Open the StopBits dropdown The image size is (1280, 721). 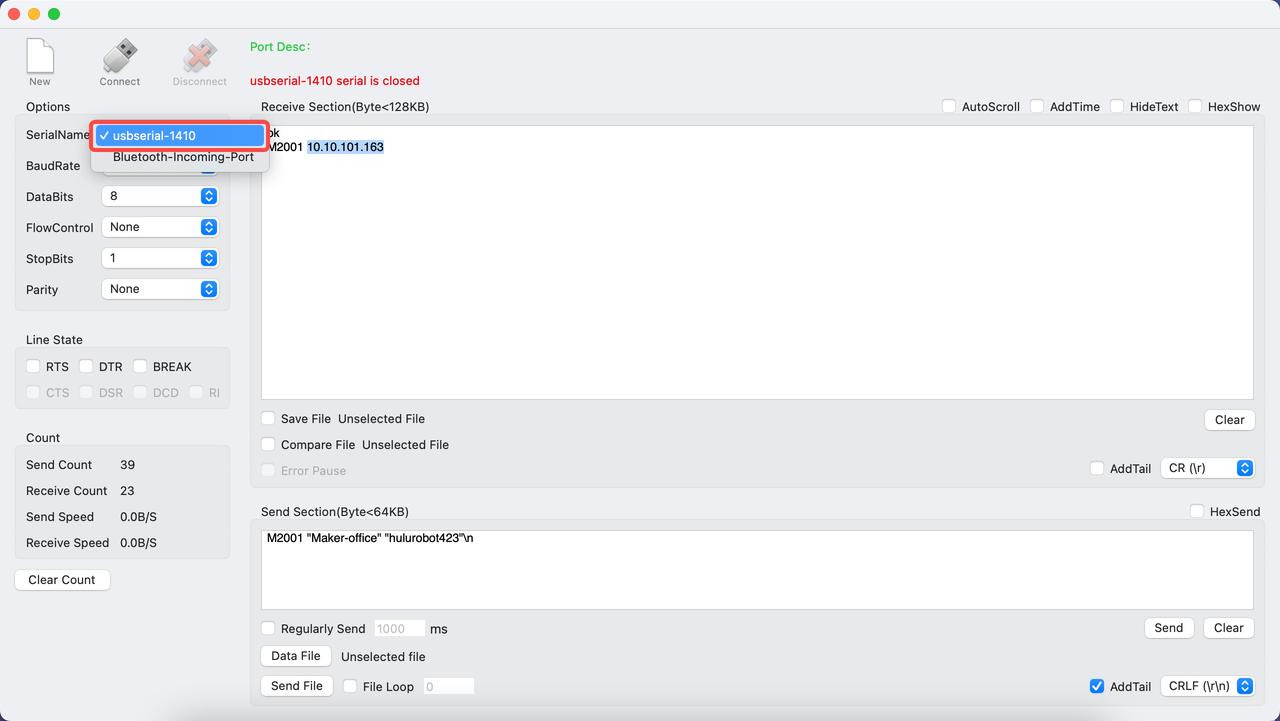[x=160, y=258]
